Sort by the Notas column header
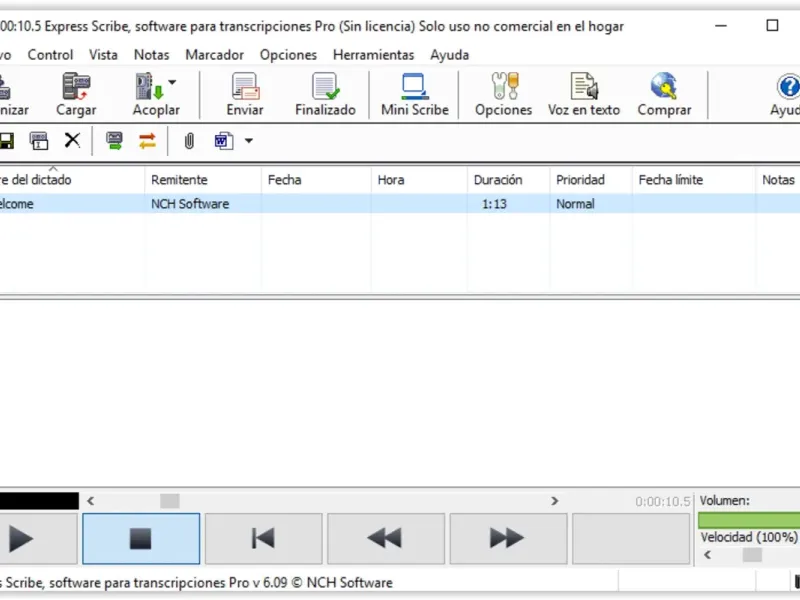Image resolution: width=800 pixels, height=600 pixels. [x=778, y=180]
